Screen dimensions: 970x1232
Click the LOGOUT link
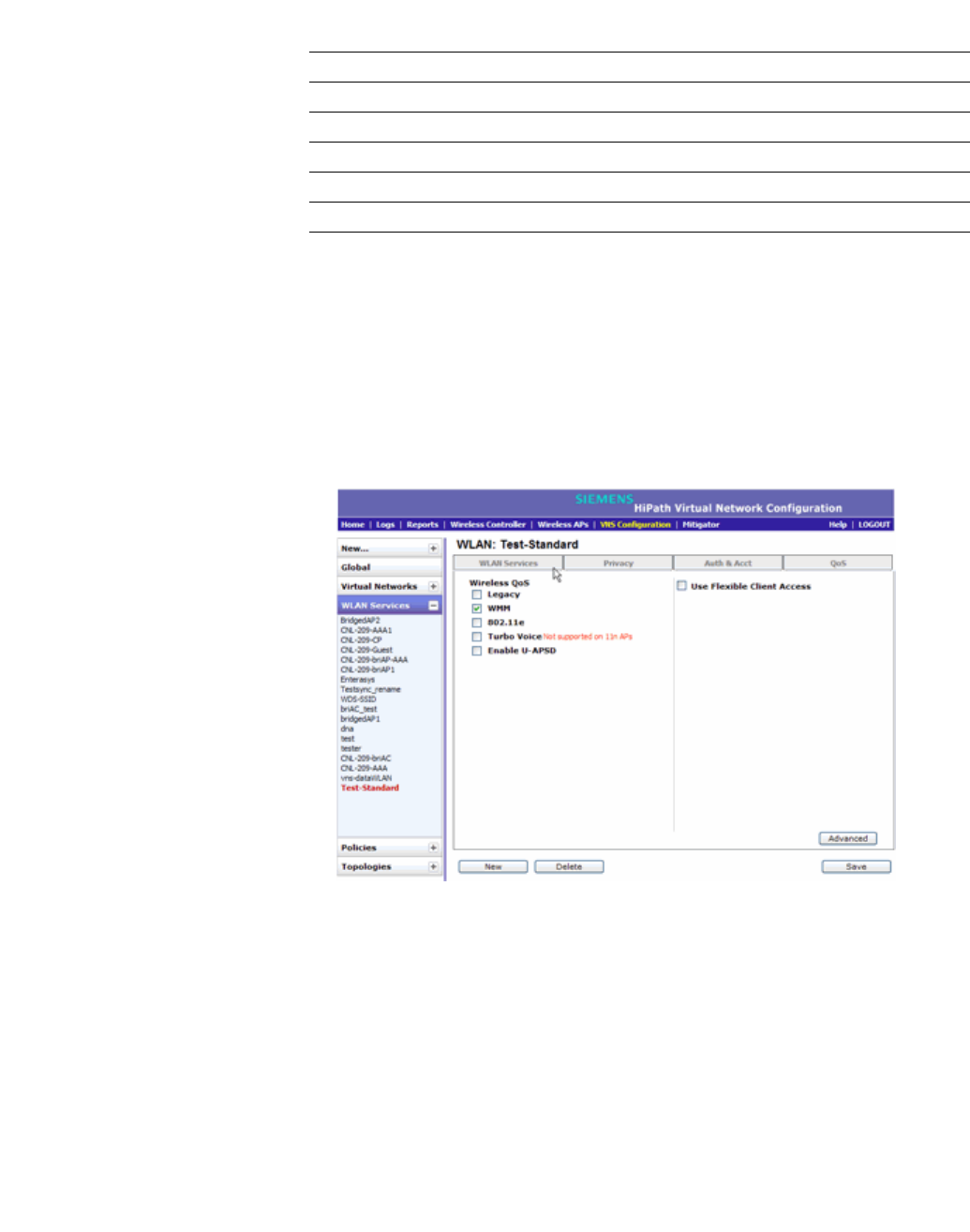[874, 525]
